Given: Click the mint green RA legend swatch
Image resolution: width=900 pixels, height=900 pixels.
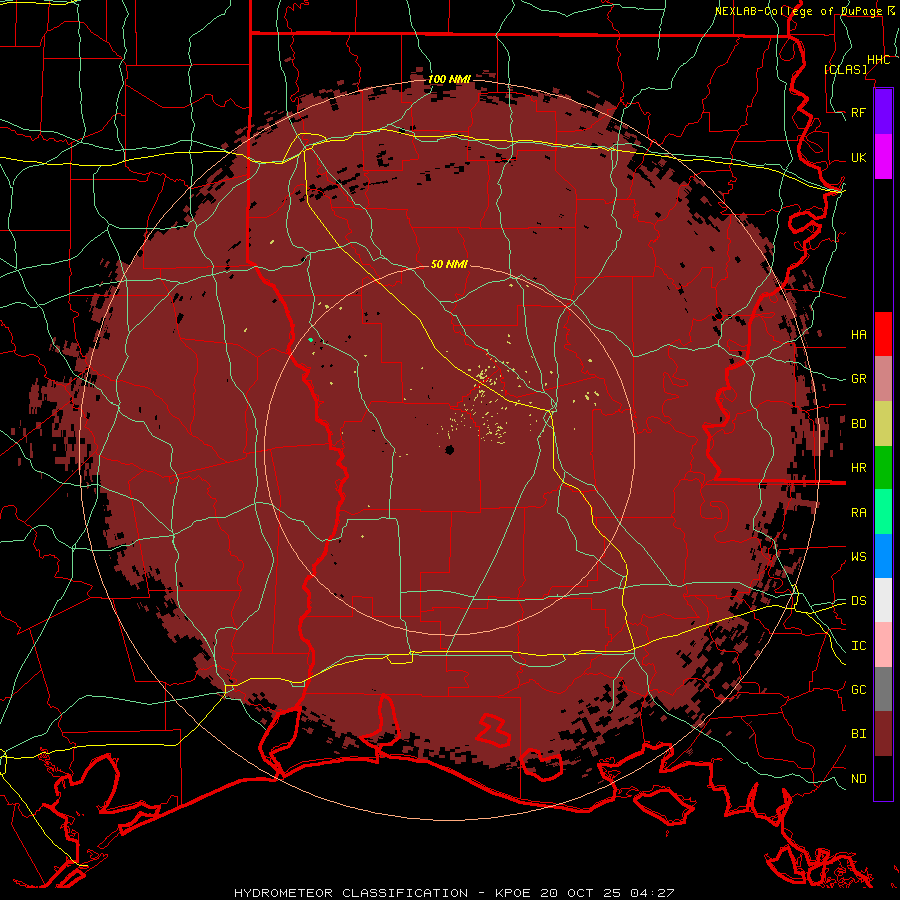Looking at the screenshot, I should [883, 512].
